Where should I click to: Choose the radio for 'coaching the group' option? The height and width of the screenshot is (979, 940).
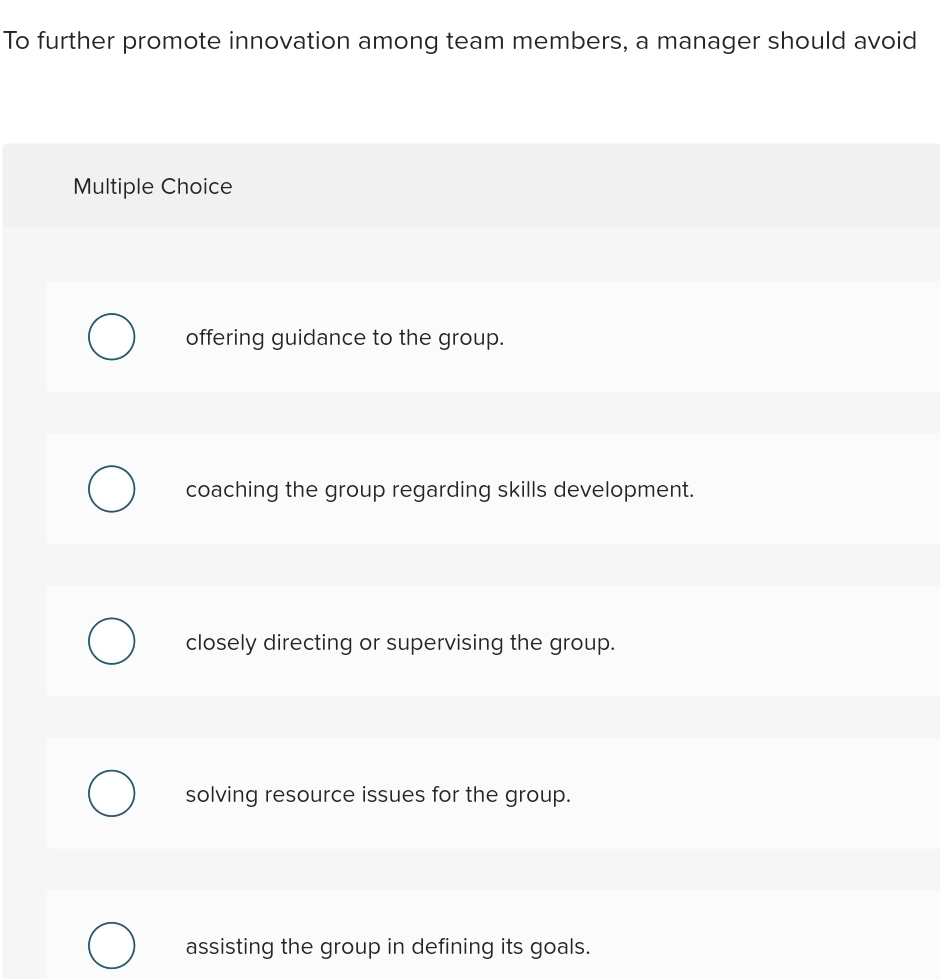pos(111,489)
